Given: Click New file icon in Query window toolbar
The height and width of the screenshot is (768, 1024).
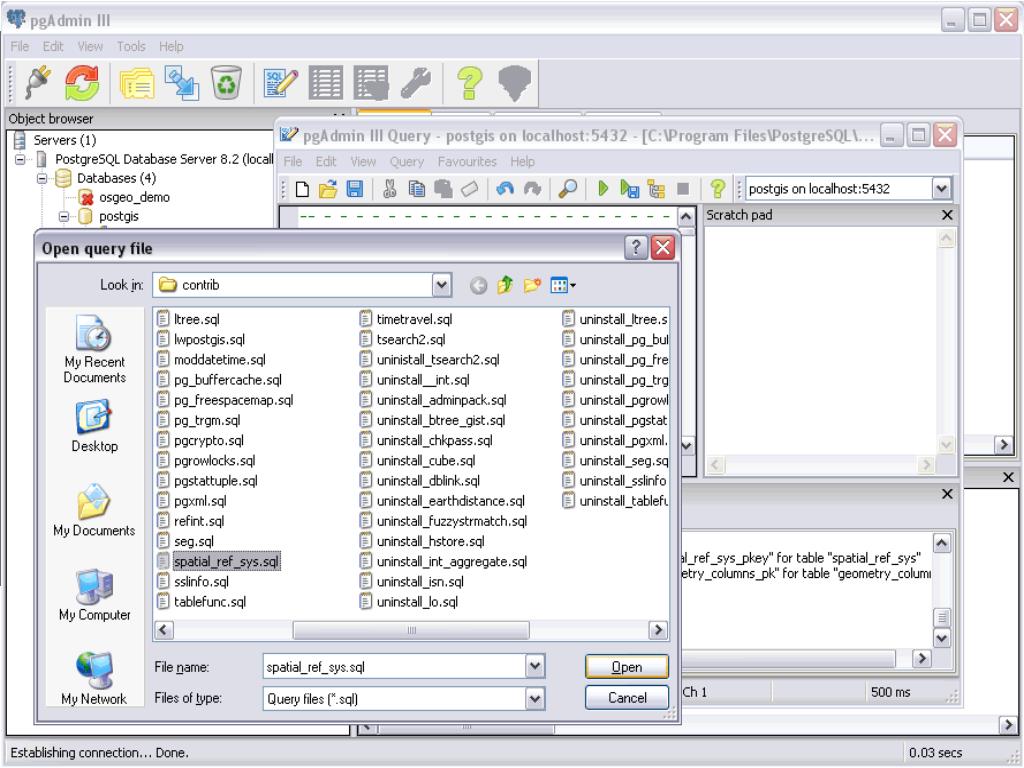Looking at the screenshot, I should coord(302,189).
